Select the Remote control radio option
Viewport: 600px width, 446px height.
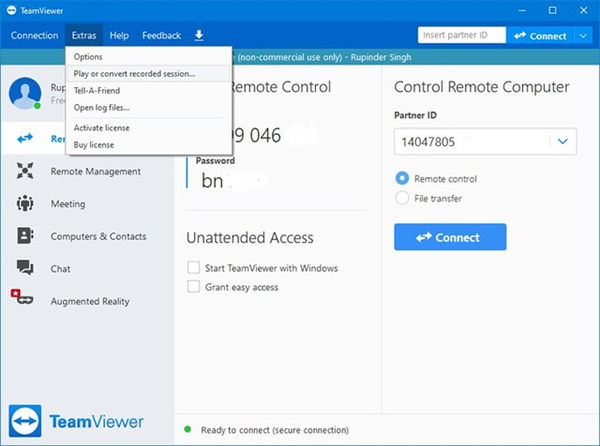(x=402, y=179)
